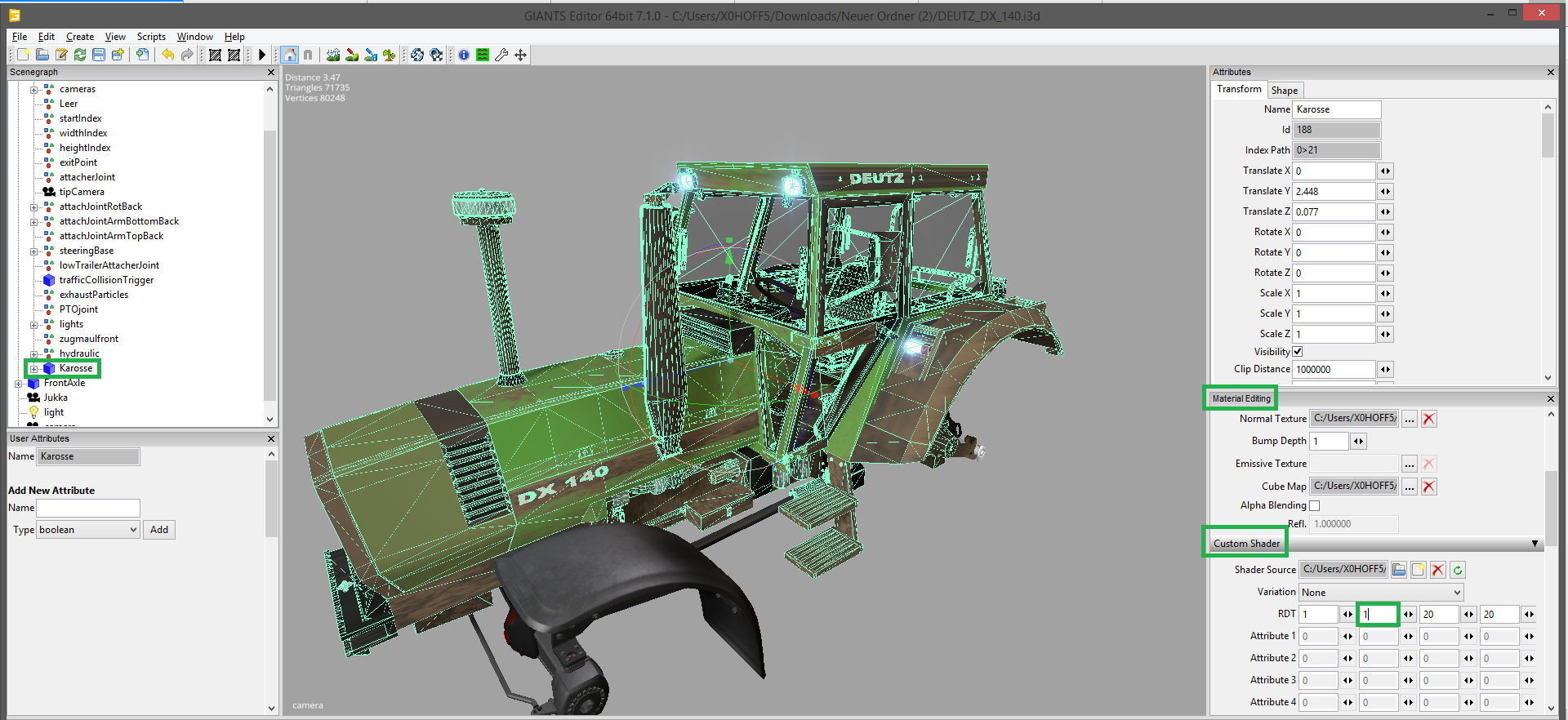
Task: Expand the FrontAxle tree node
Action: click(x=18, y=384)
